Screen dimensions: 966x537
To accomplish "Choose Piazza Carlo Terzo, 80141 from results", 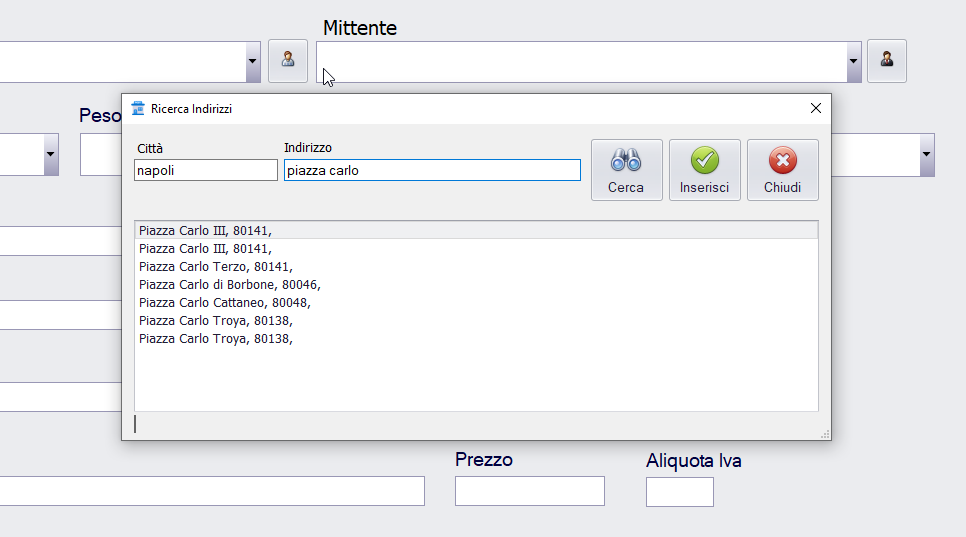I will [x=215, y=267].
